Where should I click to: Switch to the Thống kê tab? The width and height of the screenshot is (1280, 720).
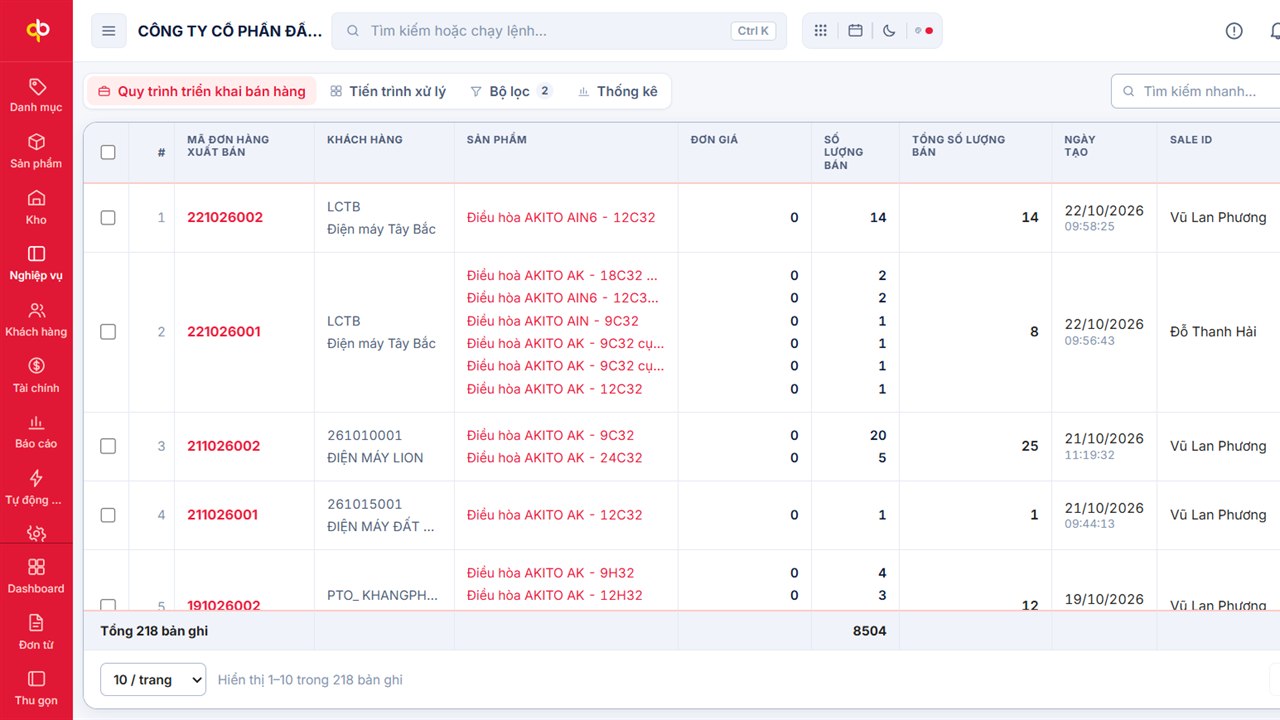pyautogui.click(x=617, y=91)
